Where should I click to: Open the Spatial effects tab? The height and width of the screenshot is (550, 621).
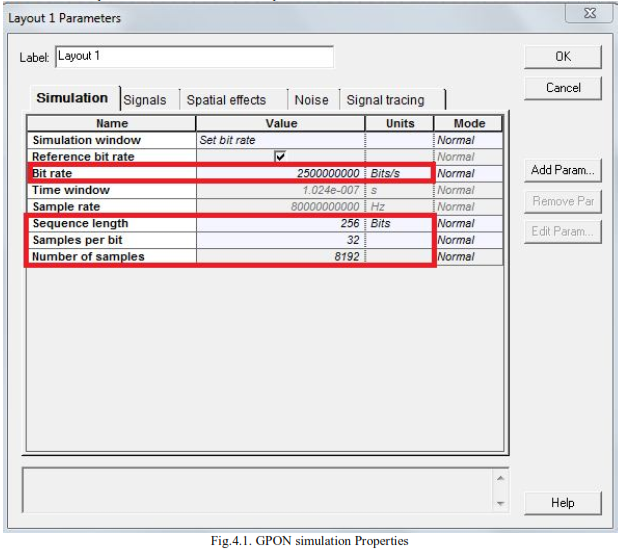(226, 100)
